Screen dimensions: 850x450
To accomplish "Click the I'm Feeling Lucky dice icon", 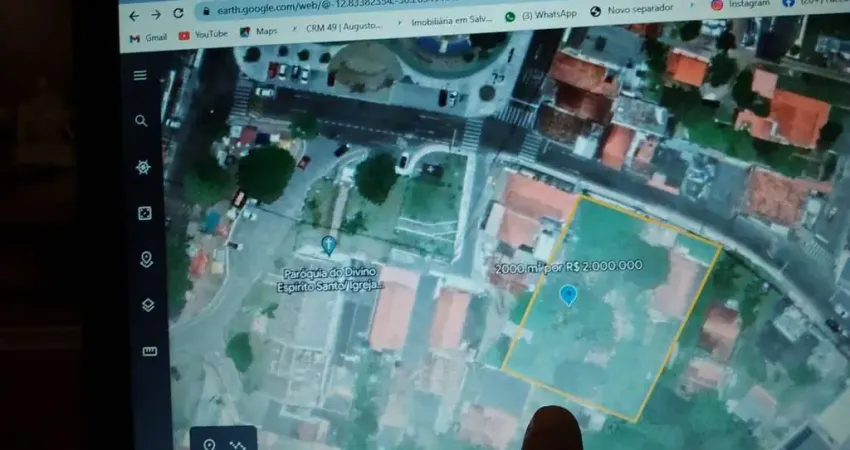I will pos(145,213).
